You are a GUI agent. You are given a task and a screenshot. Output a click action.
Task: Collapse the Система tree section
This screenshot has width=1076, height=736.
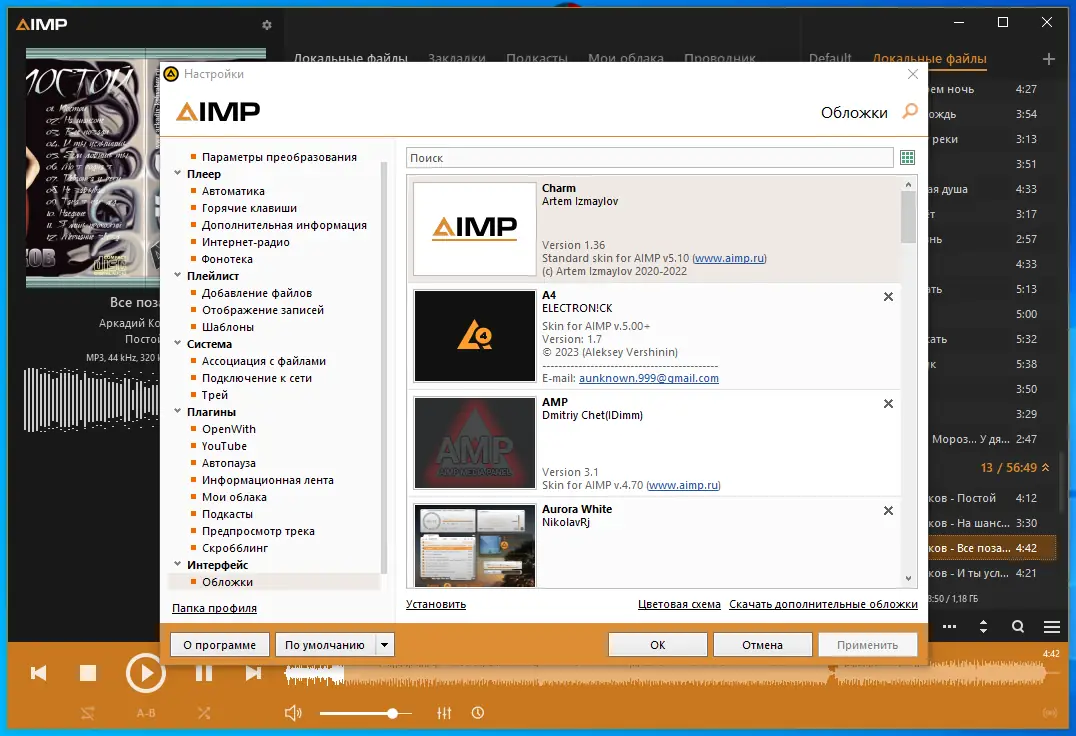178,343
